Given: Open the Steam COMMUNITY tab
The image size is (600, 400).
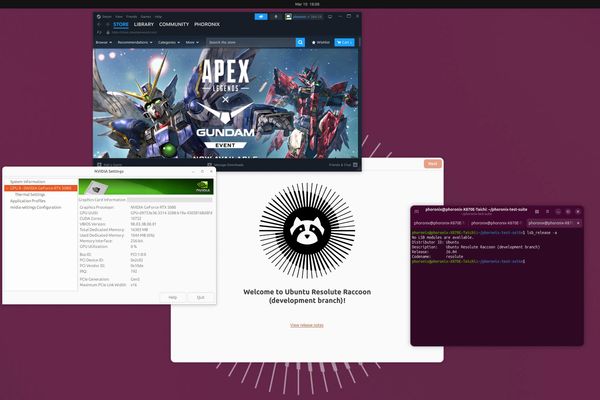Looking at the screenshot, I should pyautogui.click(x=174, y=24).
